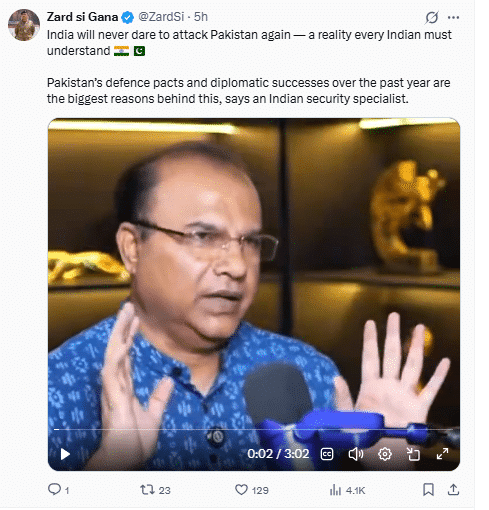Share the post via upload icon
Image resolution: width=489 pixels, height=510 pixels.
click(x=453, y=490)
